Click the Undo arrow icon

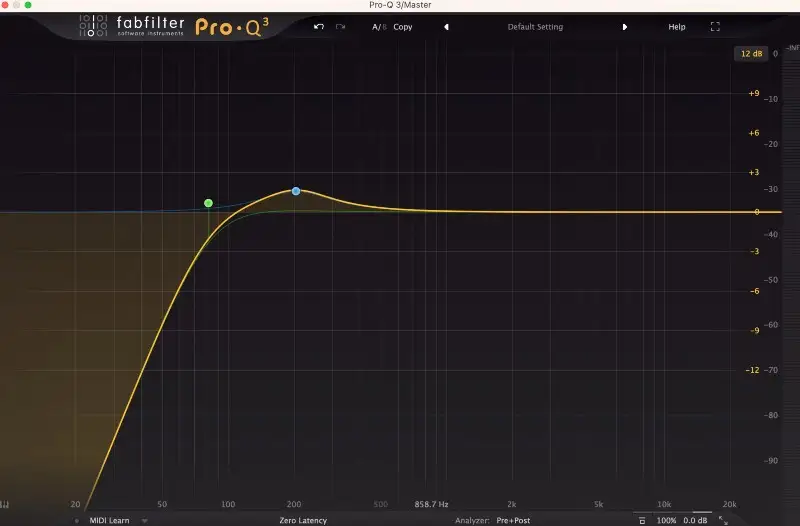(x=318, y=27)
